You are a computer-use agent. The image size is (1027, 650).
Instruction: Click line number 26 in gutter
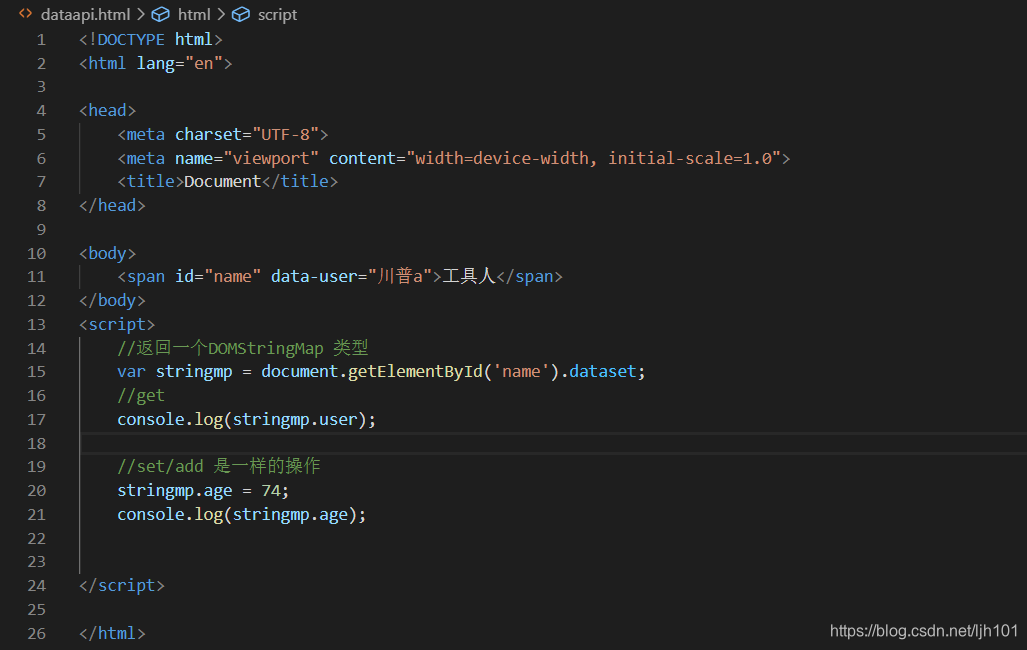37,634
